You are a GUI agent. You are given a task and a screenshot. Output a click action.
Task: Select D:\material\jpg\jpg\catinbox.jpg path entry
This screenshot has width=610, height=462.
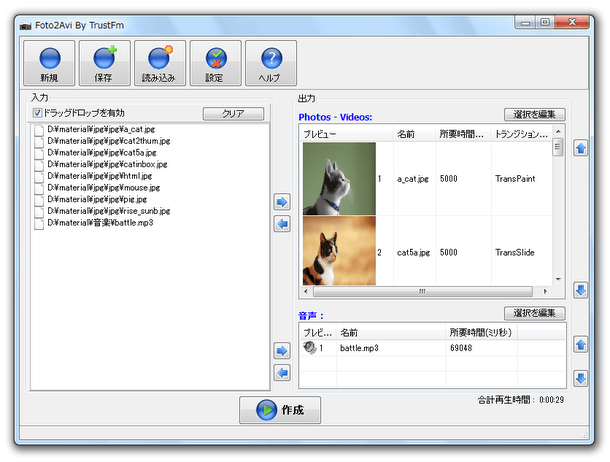[x=107, y=164]
